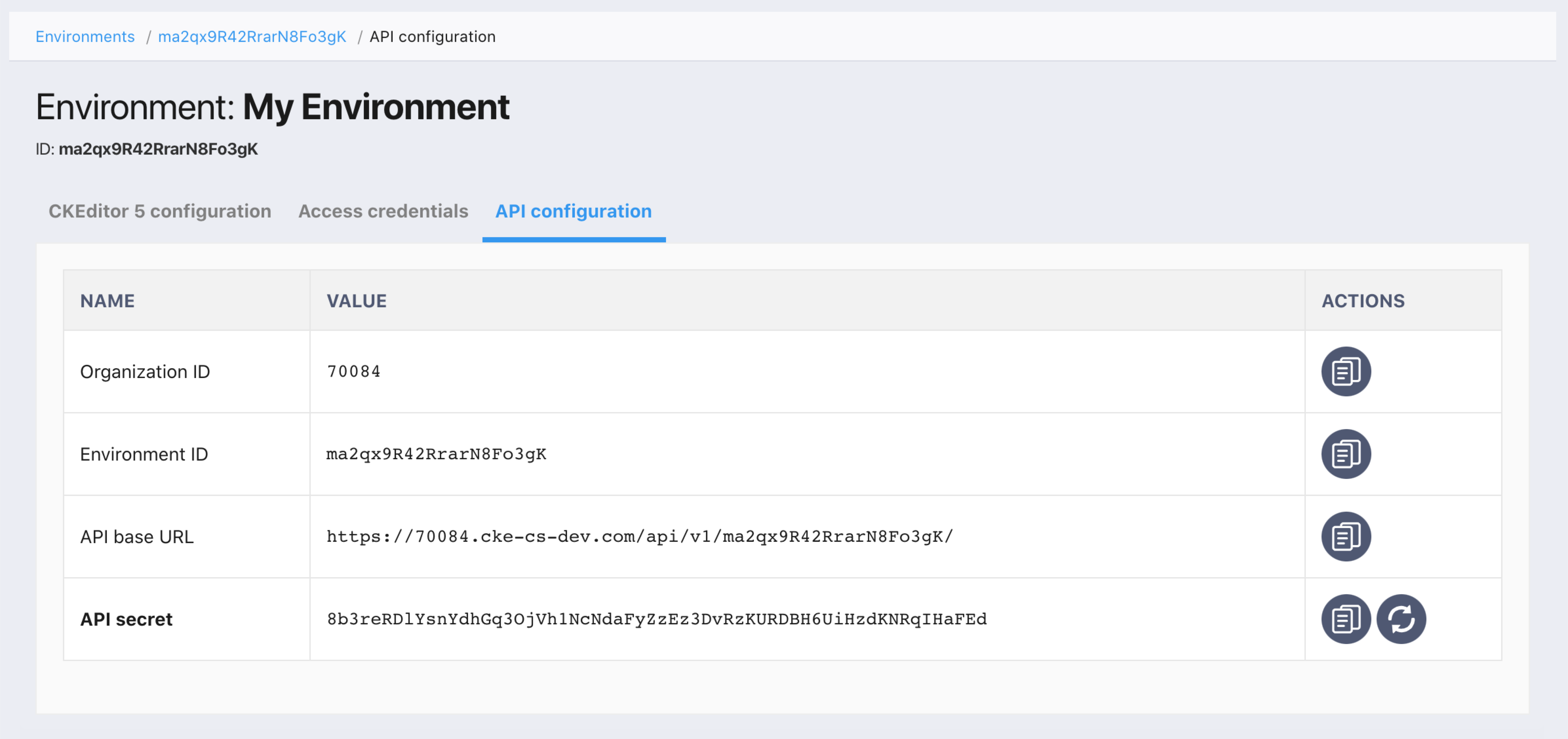Click the My Environment heading
This screenshot has width=1568, height=739.
click(273, 108)
